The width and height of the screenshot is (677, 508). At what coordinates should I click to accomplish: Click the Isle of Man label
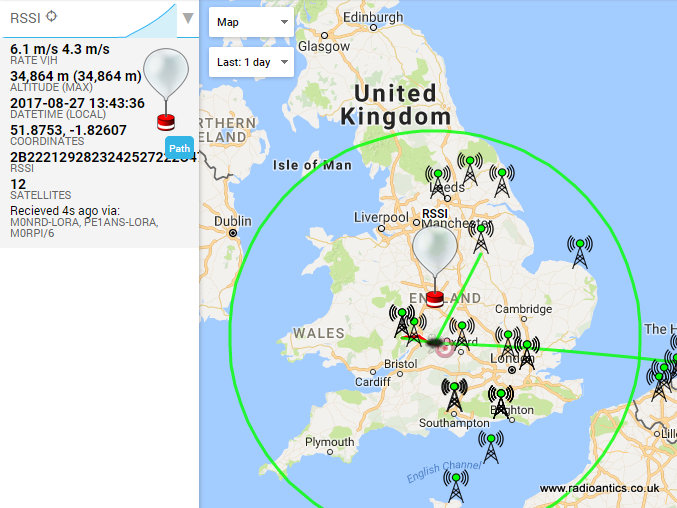[x=312, y=165]
